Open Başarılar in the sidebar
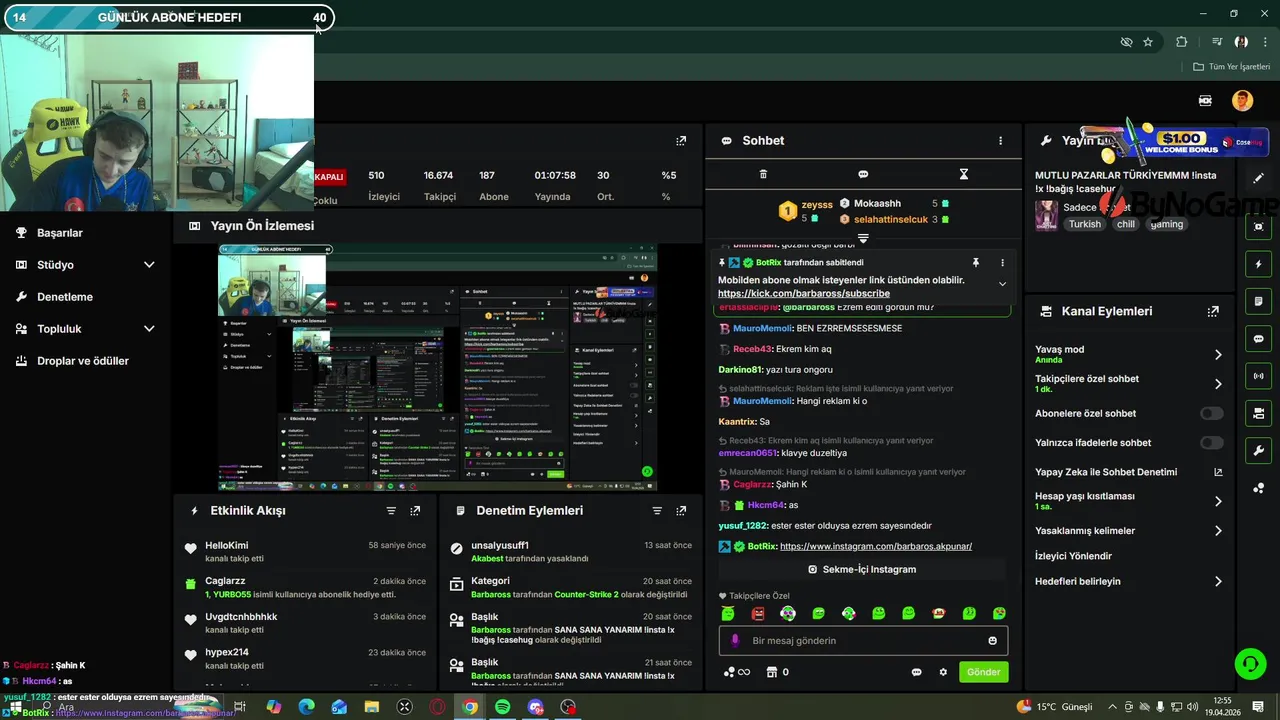This screenshot has height=720, width=1280. tap(60, 233)
